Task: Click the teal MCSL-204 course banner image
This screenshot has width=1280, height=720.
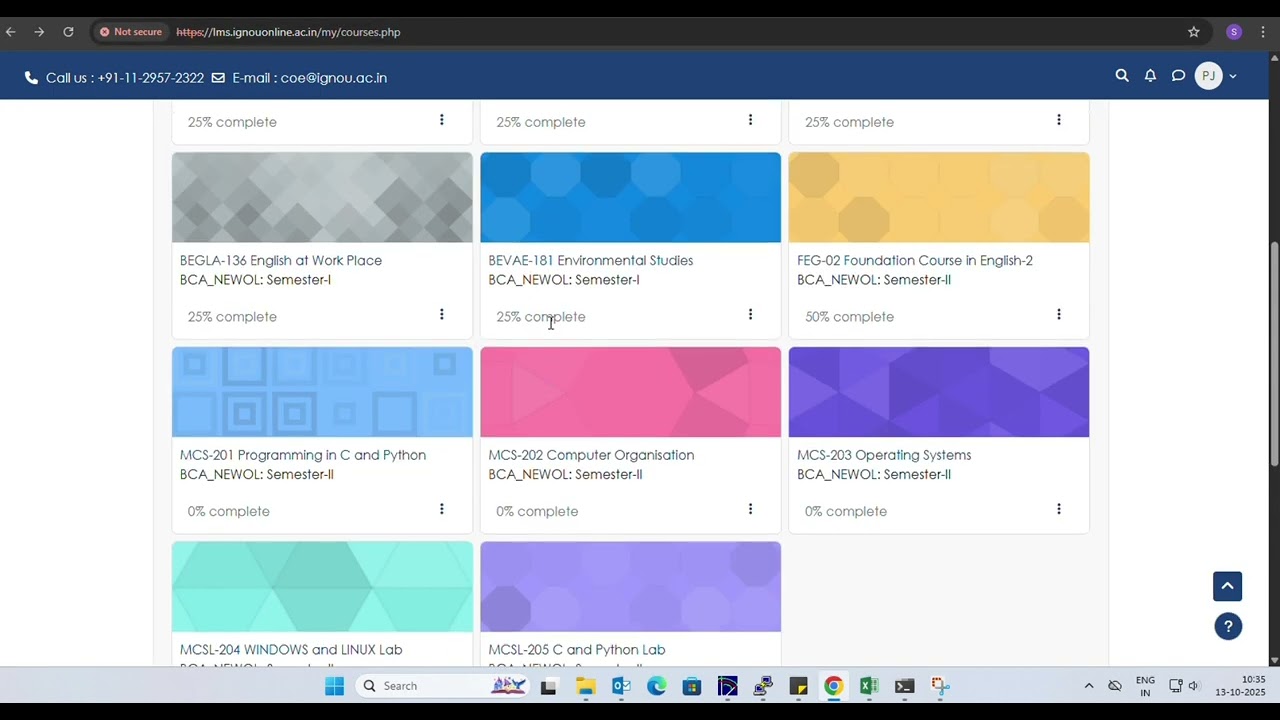Action: coord(322,587)
